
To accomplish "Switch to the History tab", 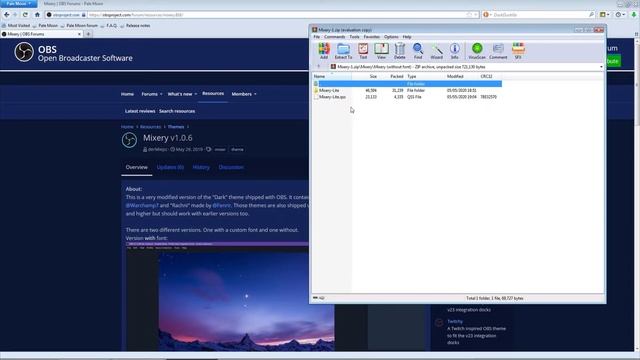I will (201, 167).
